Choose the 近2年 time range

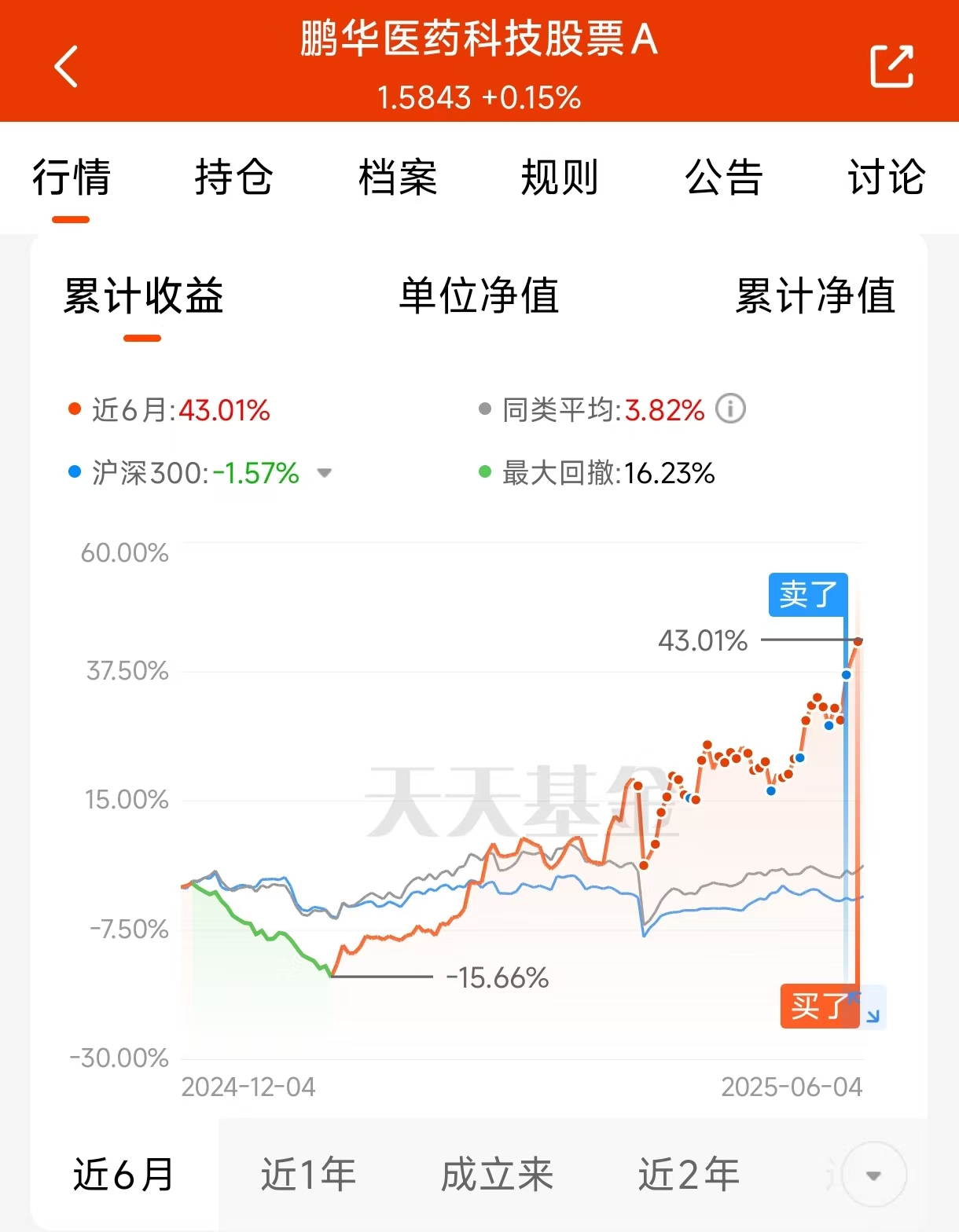click(689, 1175)
